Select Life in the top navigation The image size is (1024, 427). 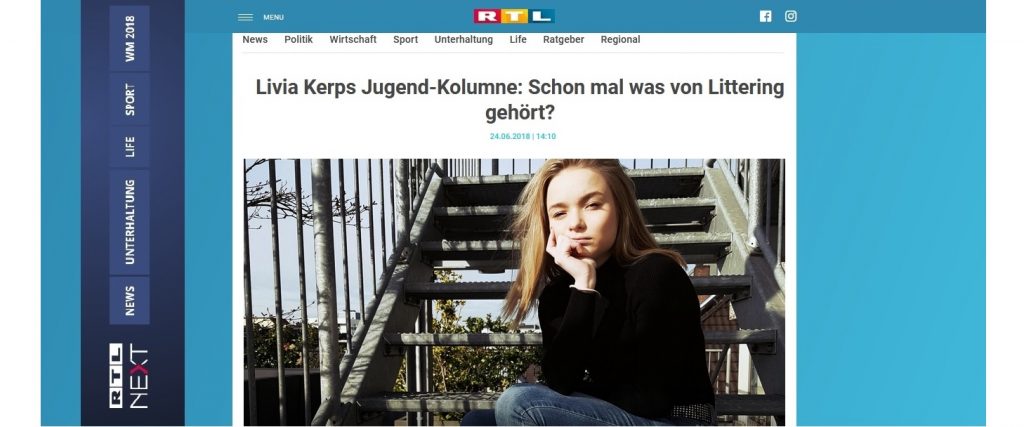click(518, 39)
